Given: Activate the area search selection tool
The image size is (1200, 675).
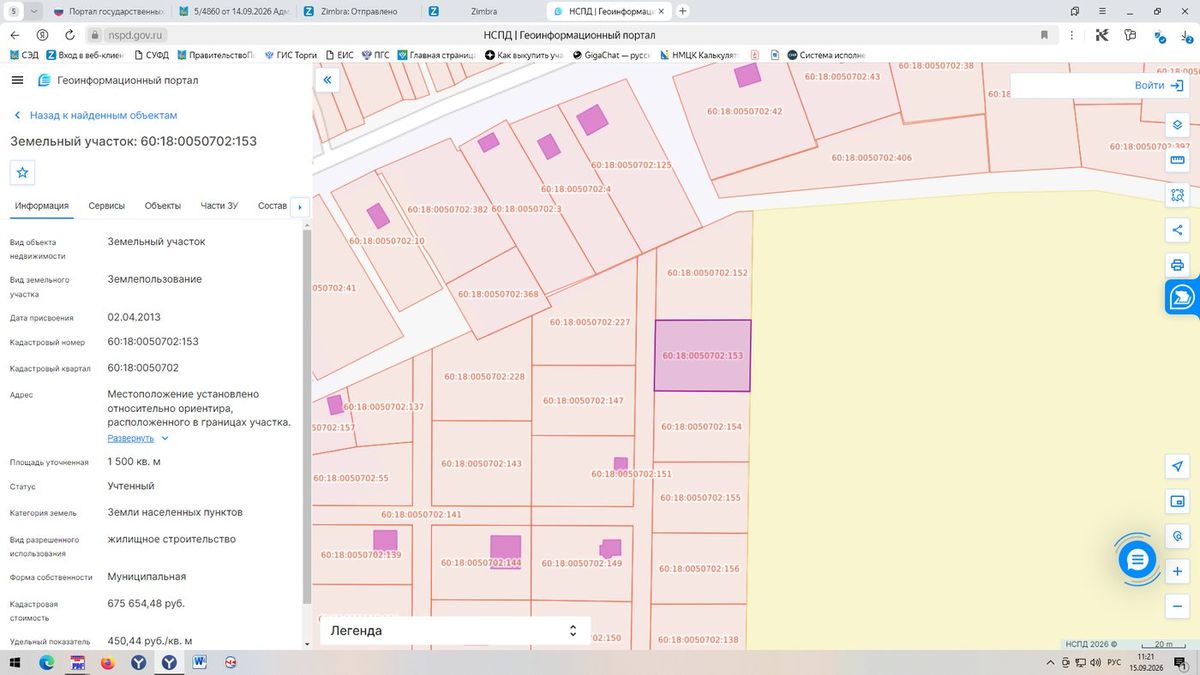Looking at the screenshot, I should (1177, 195).
